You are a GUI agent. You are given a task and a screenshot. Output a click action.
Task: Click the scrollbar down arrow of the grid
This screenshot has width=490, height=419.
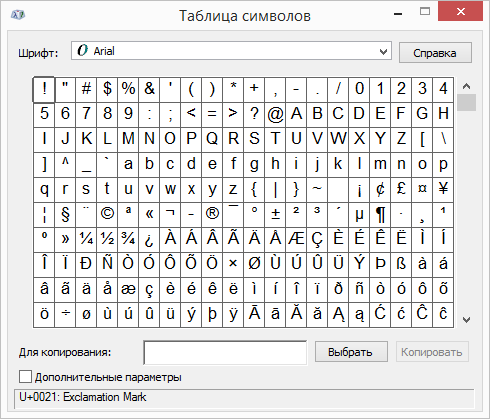466,320
